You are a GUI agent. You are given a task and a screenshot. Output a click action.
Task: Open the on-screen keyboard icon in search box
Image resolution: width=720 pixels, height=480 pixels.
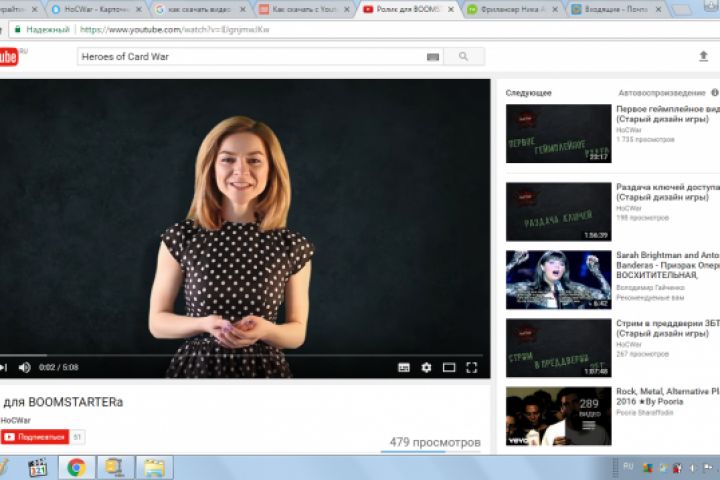[433, 57]
